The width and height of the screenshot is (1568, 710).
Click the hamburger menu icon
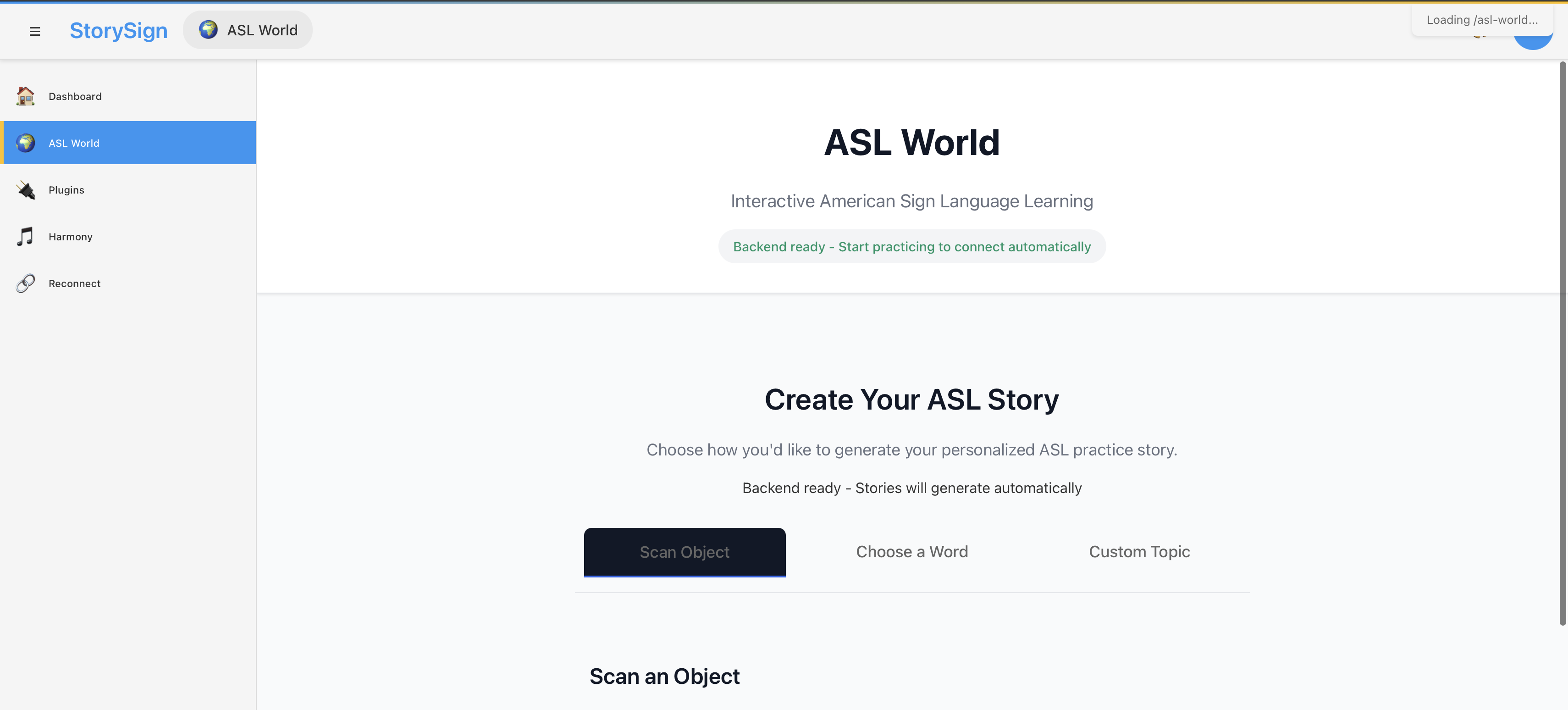click(35, 31)
